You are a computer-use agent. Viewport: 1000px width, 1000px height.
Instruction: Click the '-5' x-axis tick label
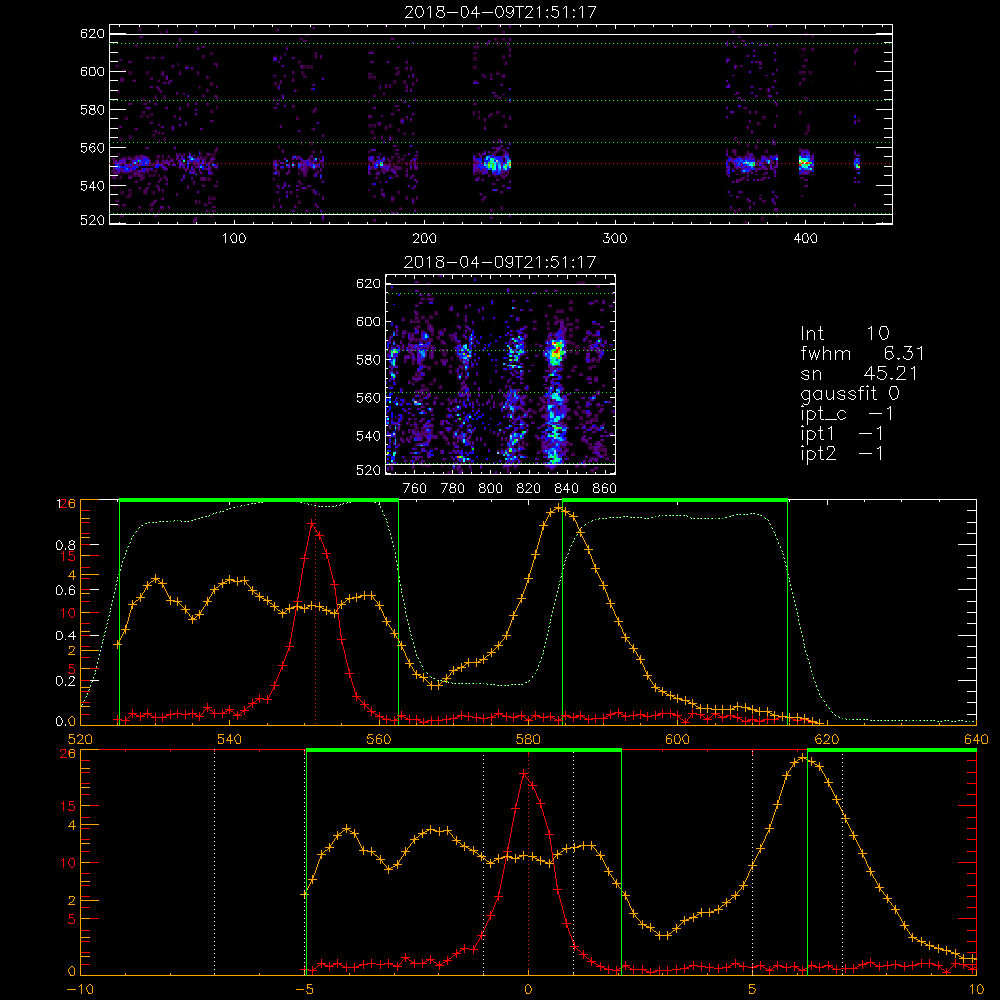[305, 990]
